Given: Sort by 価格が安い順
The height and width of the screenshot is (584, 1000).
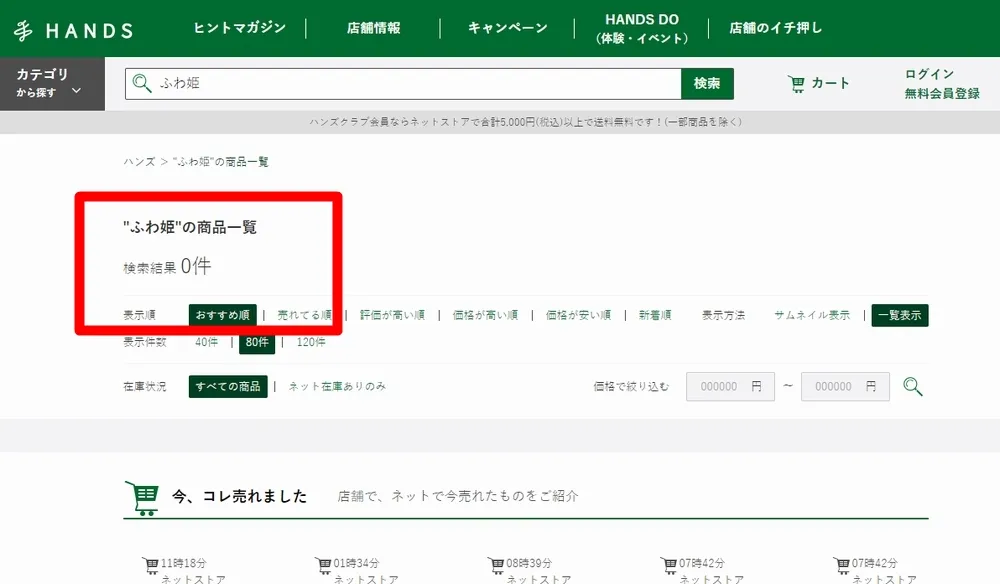Looking at the screenshot, I should [x=578, y=315].
